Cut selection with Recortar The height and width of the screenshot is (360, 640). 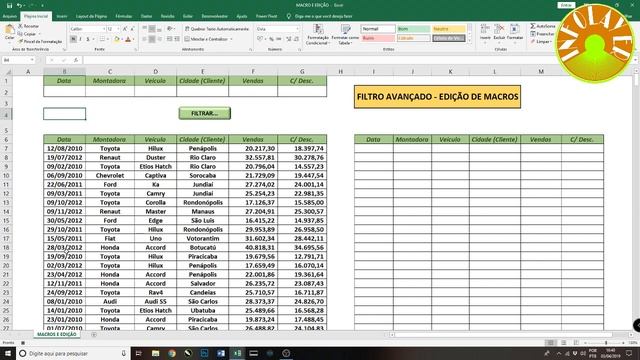point(29,26)
